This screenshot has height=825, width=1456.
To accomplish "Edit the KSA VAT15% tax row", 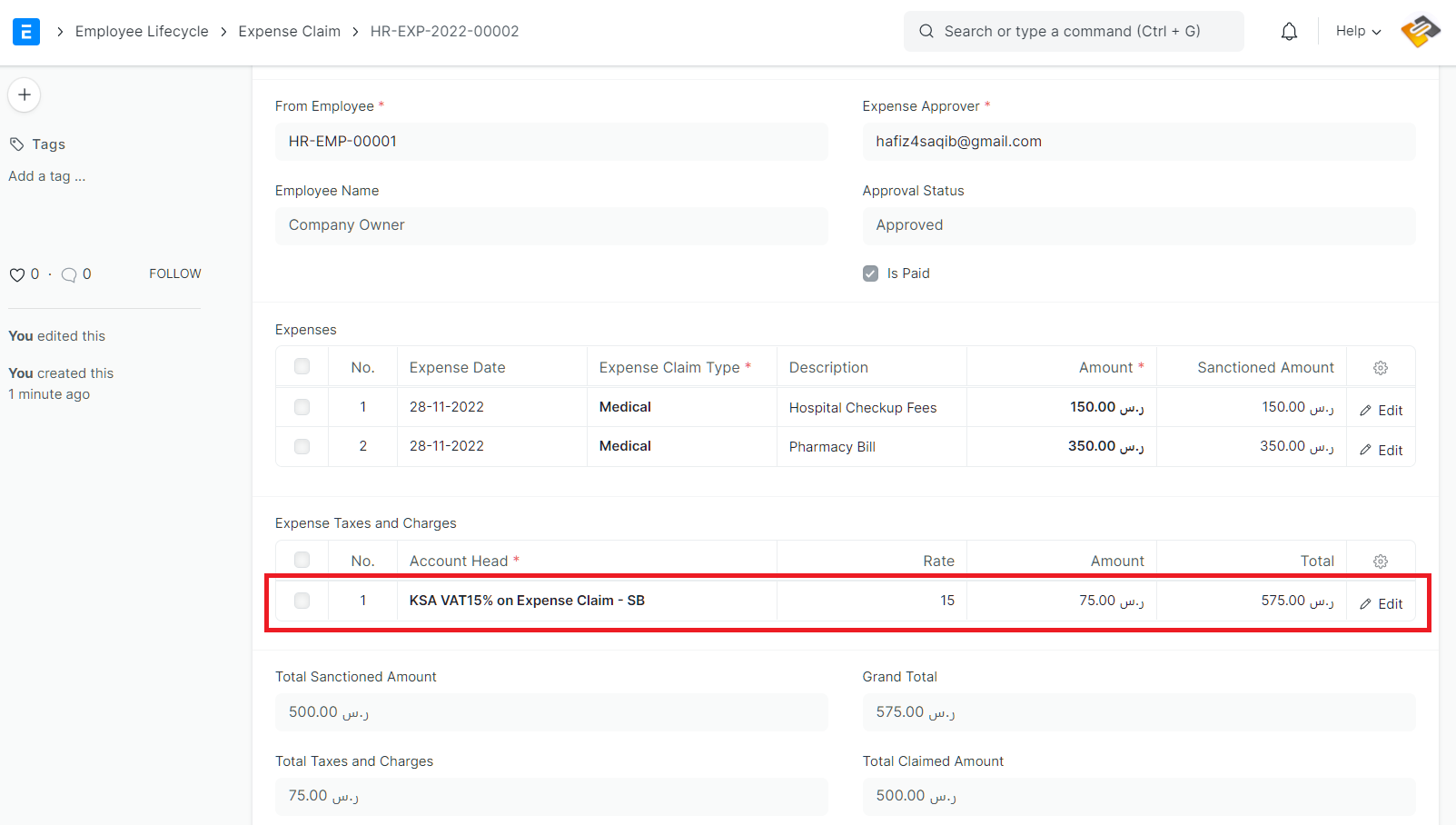I will point(1381,604).
